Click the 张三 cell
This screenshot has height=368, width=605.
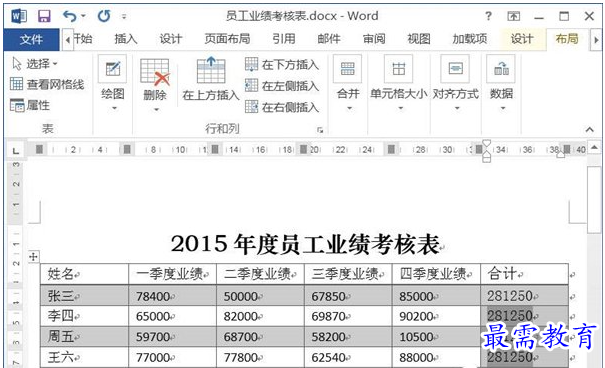pyautogui.click(x=84, y=296)
